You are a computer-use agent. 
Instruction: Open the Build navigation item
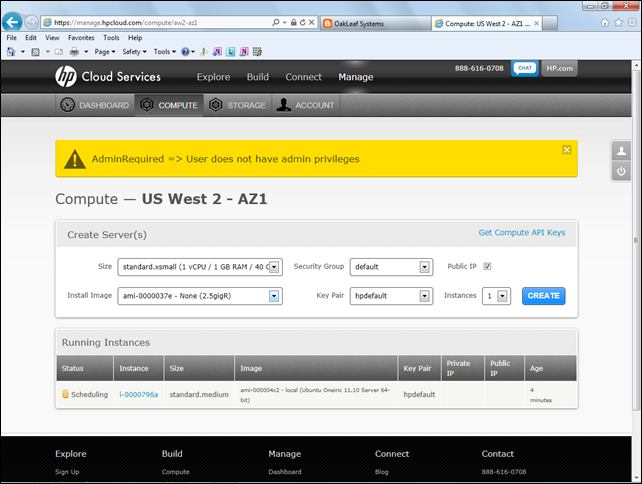pyautogui.click(x=258, y=77)
